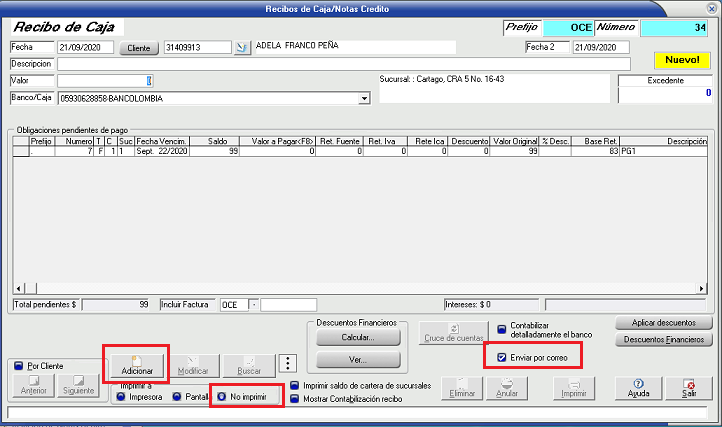Select the No imprimir radio option
The width and height of the screenshot is (722, 427).
(x=220, y=396)
